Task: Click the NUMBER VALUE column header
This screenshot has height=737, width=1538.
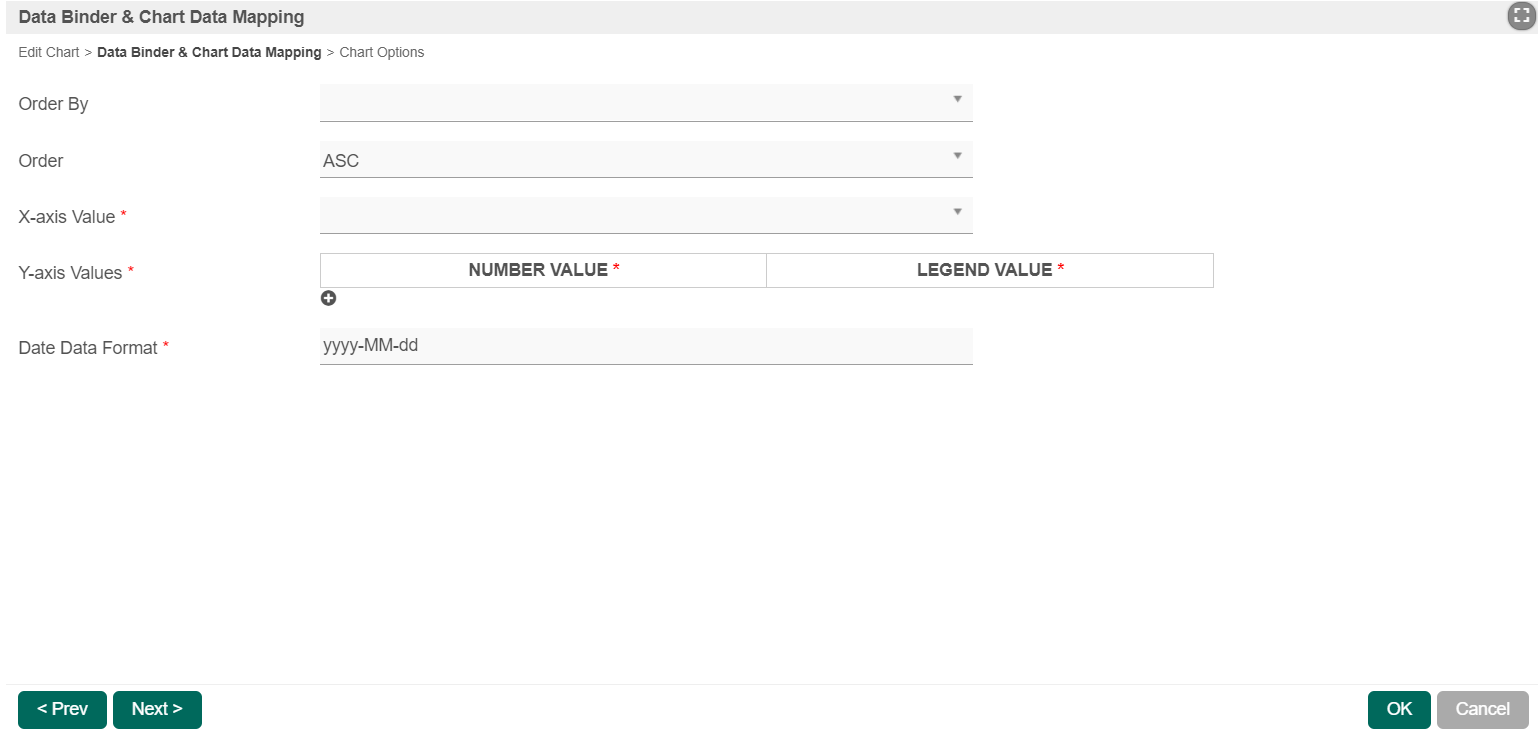Action: (543, 270)
